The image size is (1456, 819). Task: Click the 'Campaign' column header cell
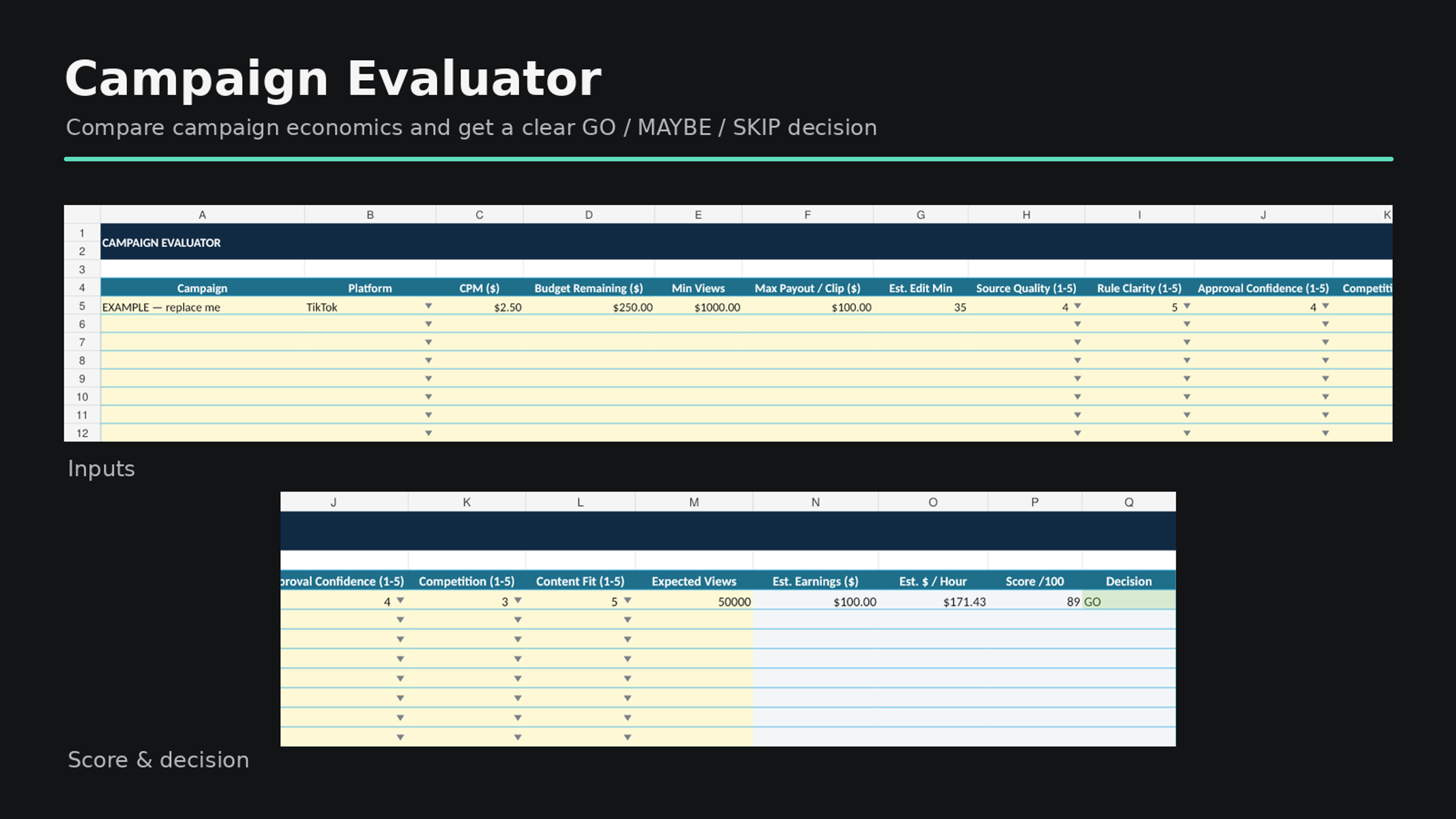(x=202, y=288)
